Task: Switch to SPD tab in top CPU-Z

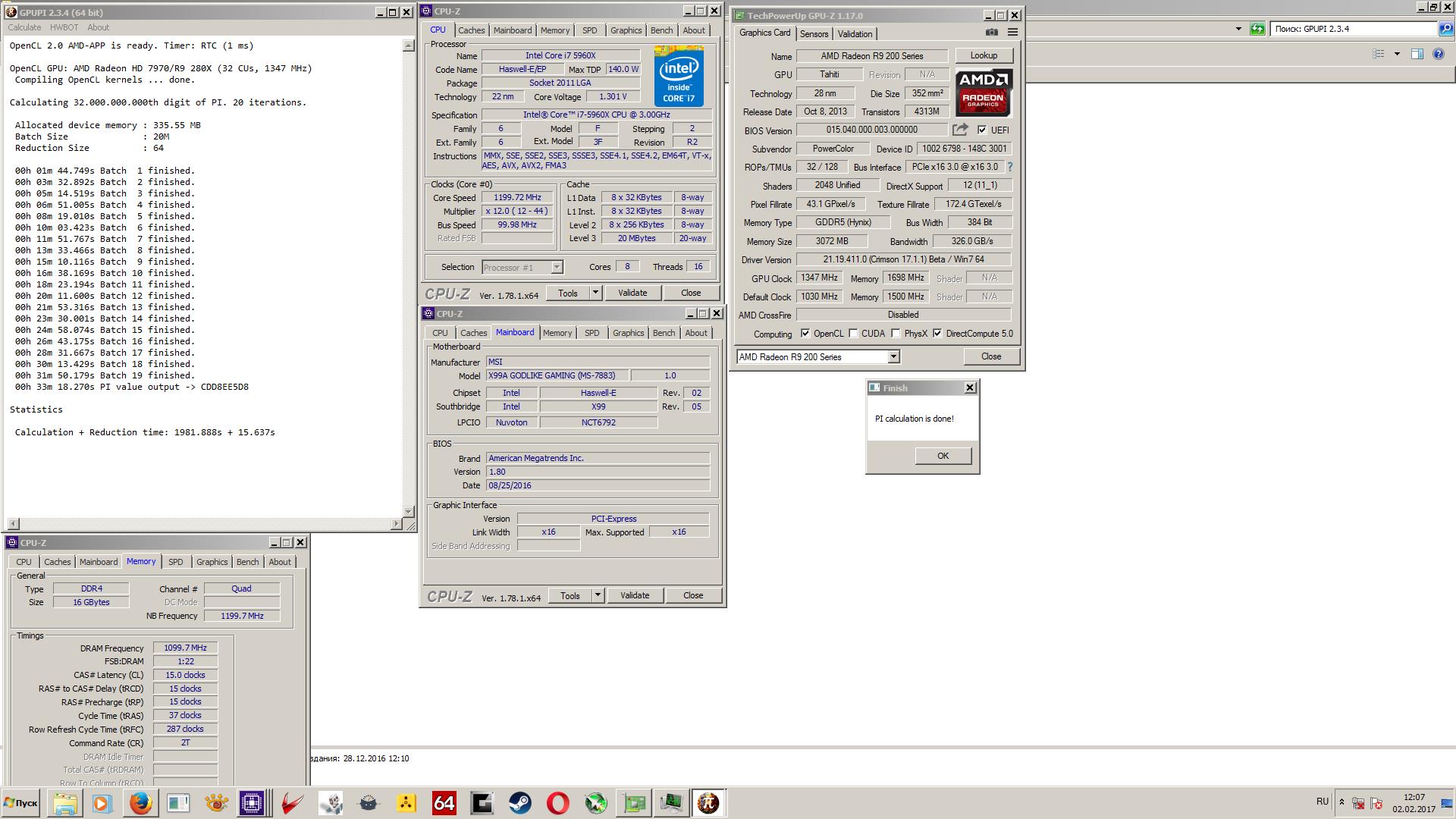Action: [589, 30]
